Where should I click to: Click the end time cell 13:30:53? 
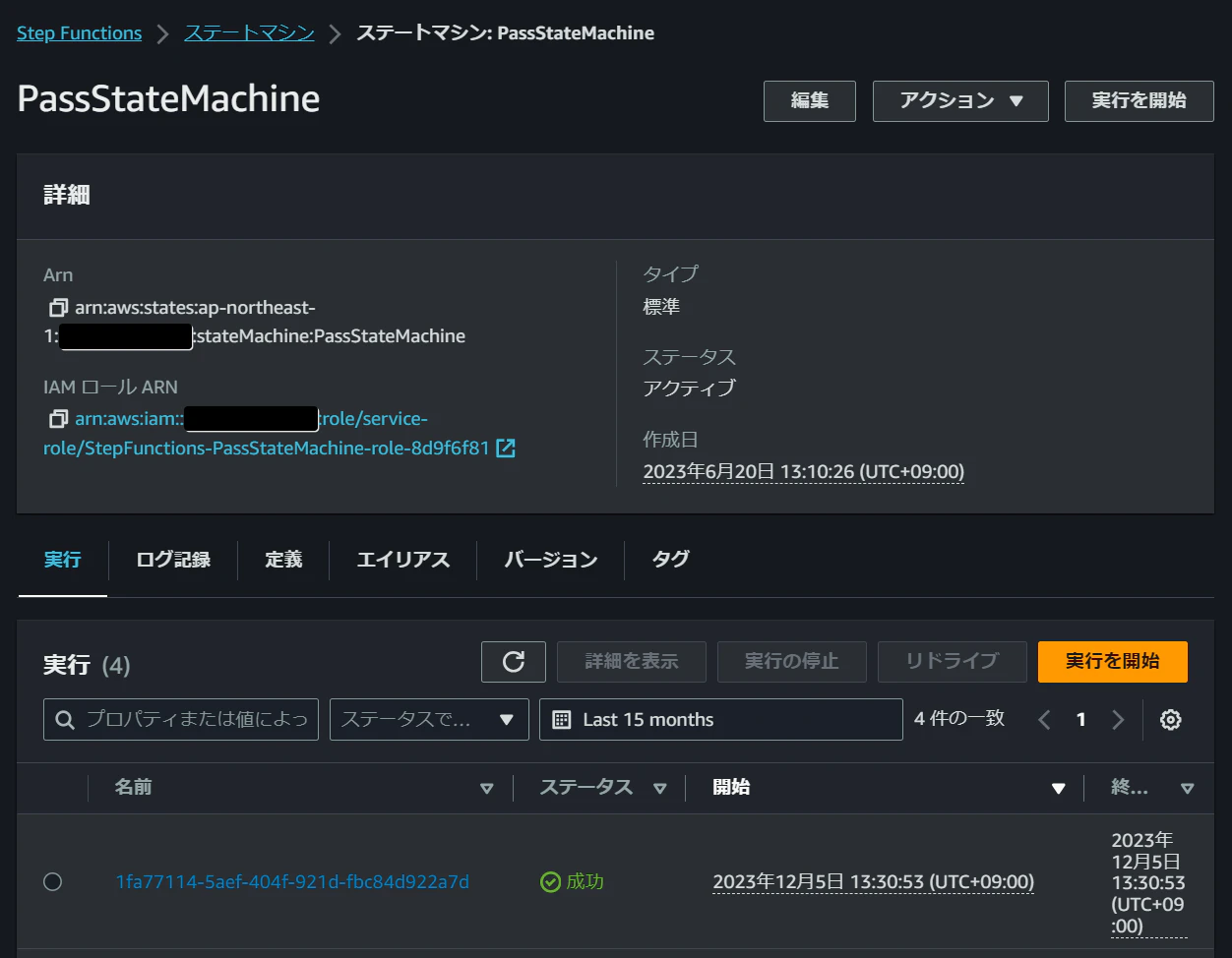click(1148, 883)
